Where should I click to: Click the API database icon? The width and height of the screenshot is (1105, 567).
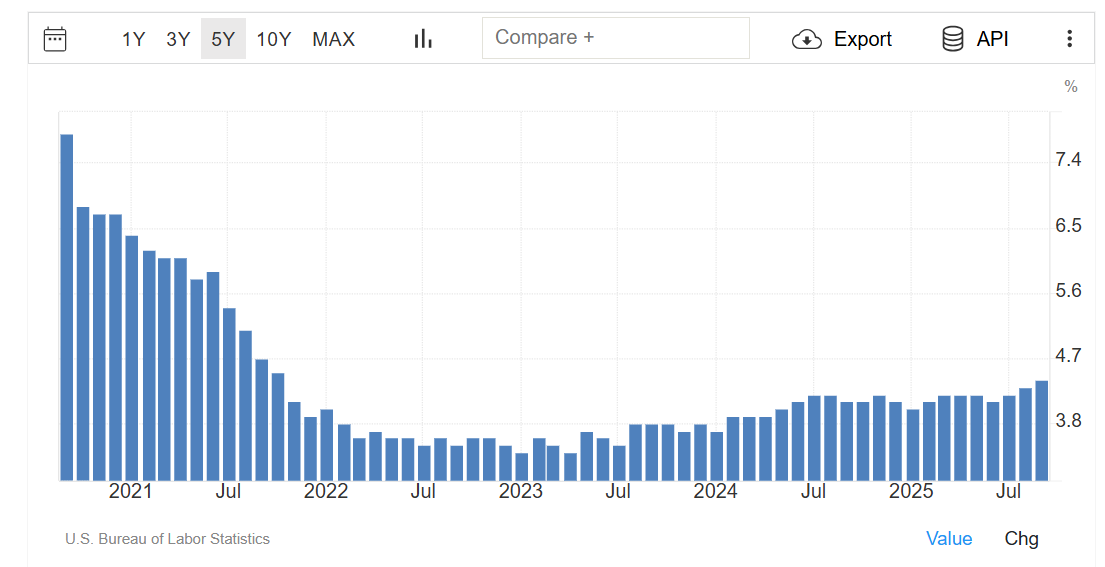(x=952, y=39)
